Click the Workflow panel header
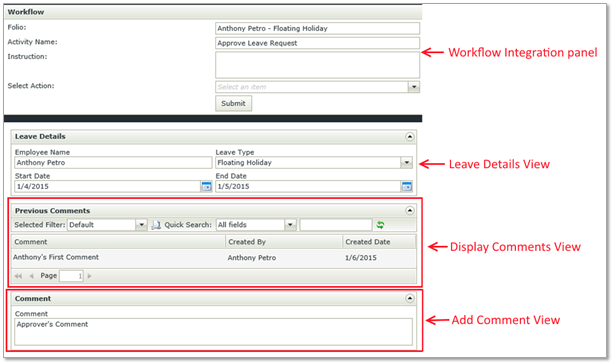This screenshot has height=364, width=613. tap(213, 12)
